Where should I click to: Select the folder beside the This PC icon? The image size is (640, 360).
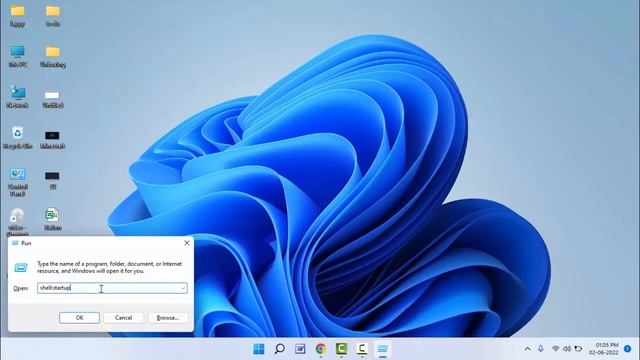pos(53,56)
